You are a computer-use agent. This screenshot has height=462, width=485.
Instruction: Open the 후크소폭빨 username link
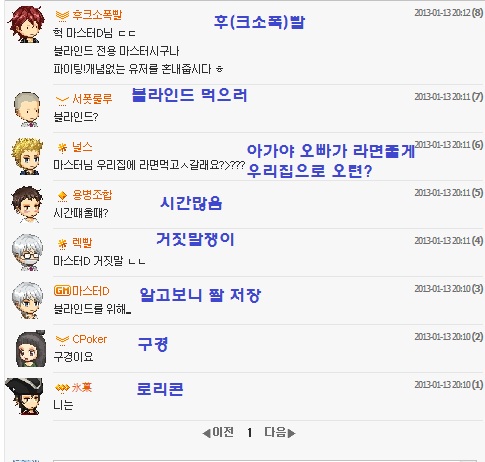click(x=97, y=15)
